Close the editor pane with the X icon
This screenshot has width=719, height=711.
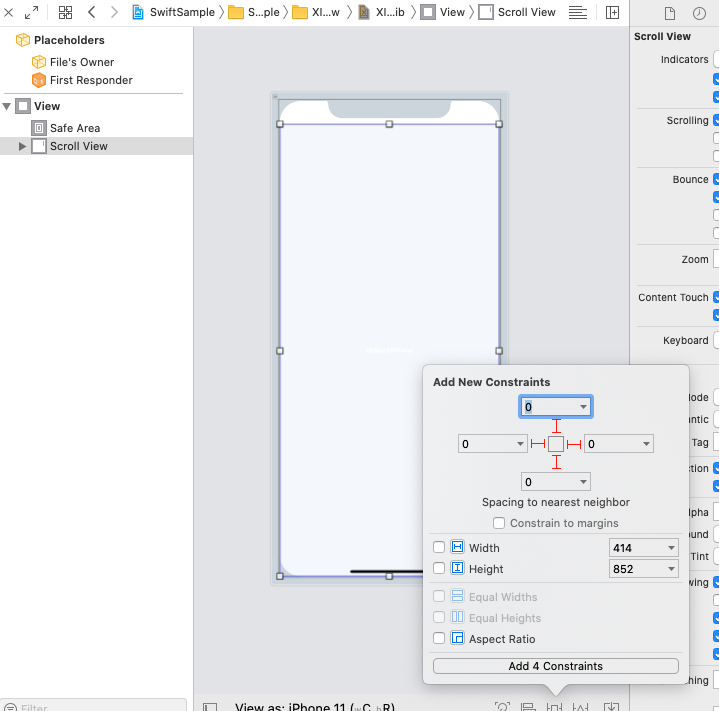(x=8, y=12)
